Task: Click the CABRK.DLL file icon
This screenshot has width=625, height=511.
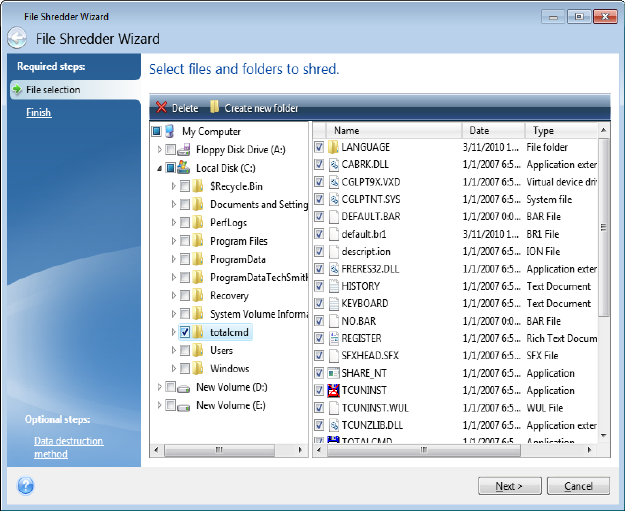Action: (334, 164)
